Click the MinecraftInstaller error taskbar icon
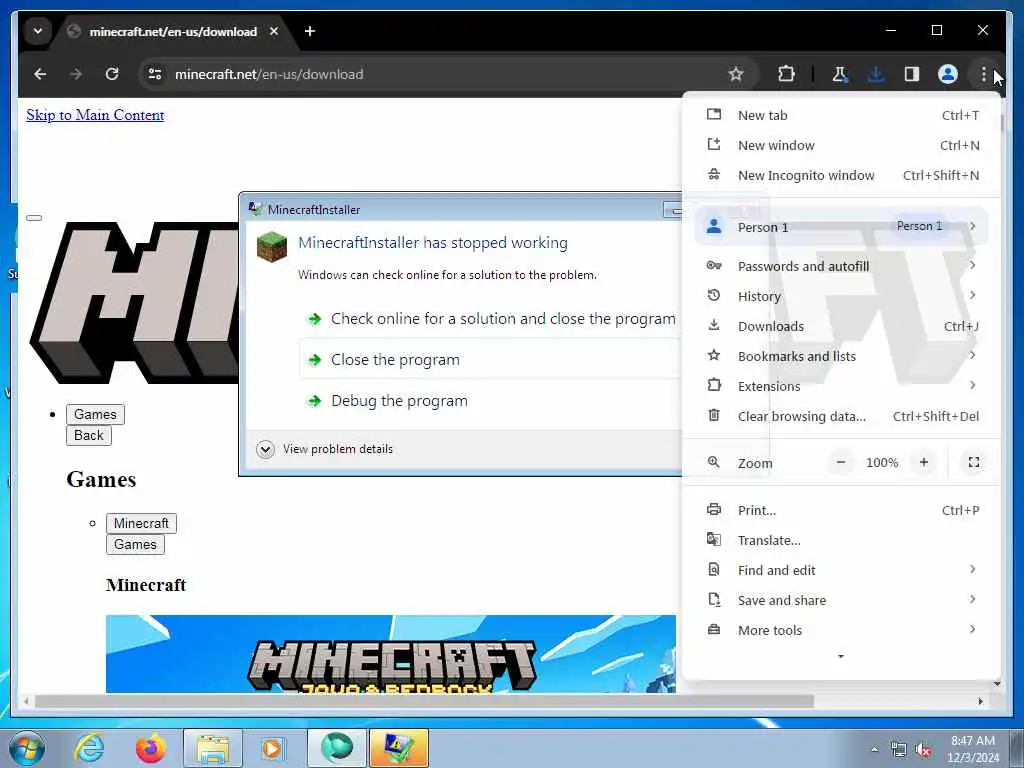1024x768 pixels. click(x=398, y=748)
